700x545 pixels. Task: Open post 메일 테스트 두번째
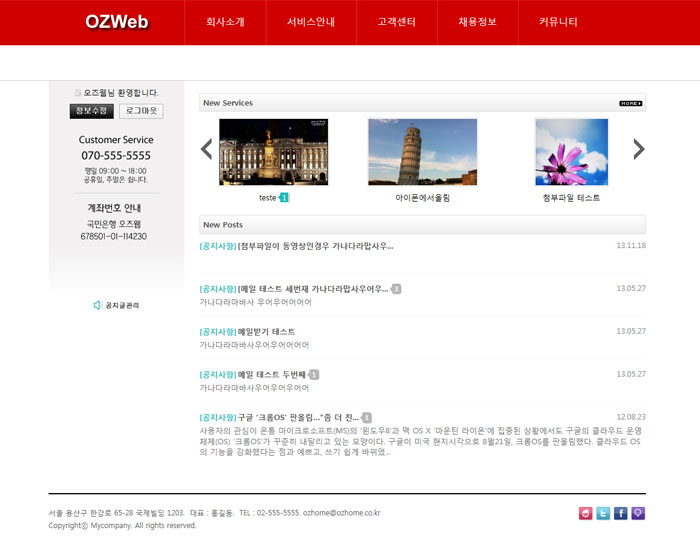(271, 374)
